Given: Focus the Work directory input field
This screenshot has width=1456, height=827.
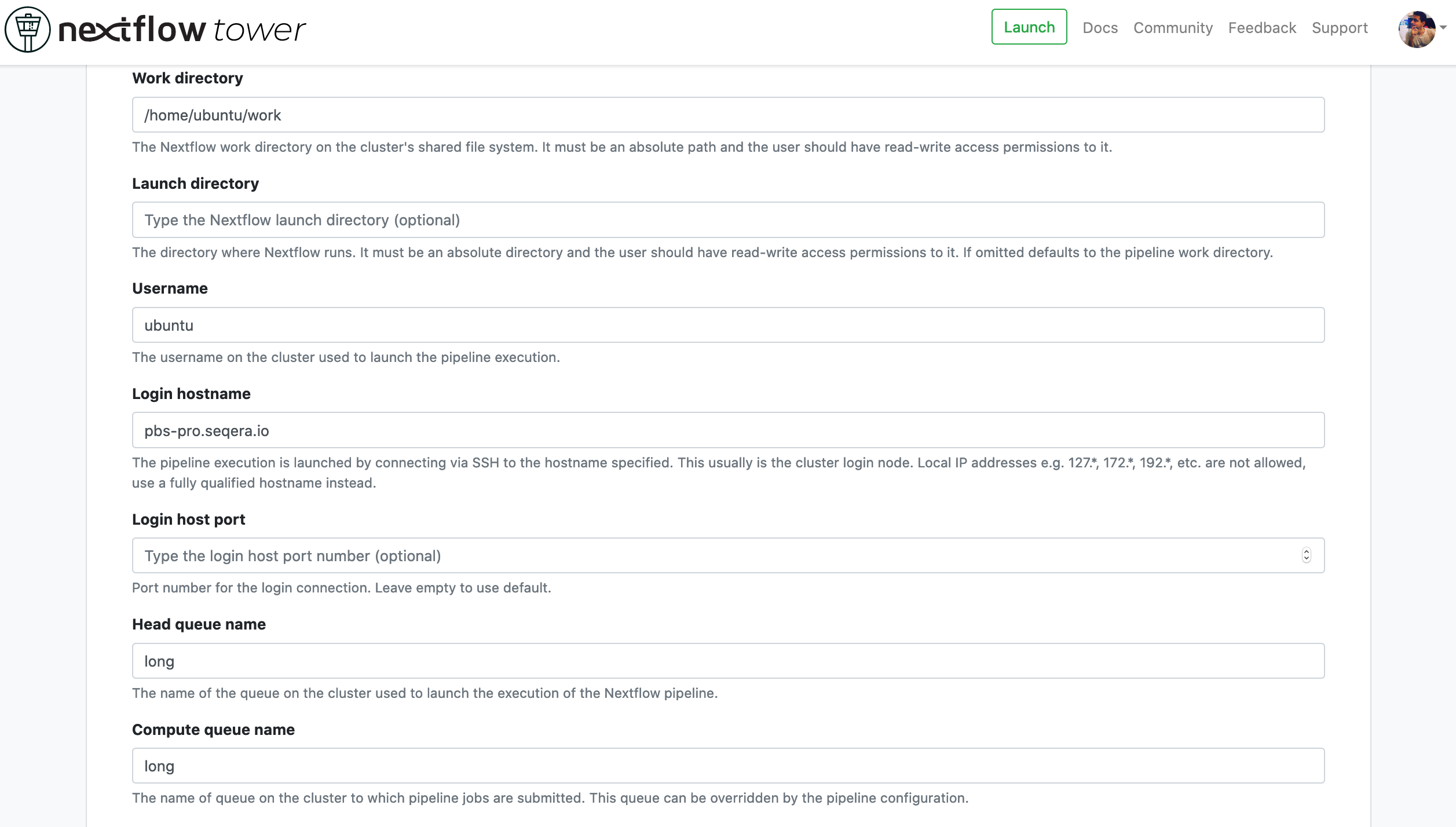Looking at the screenshot, I should pos(728,115).
